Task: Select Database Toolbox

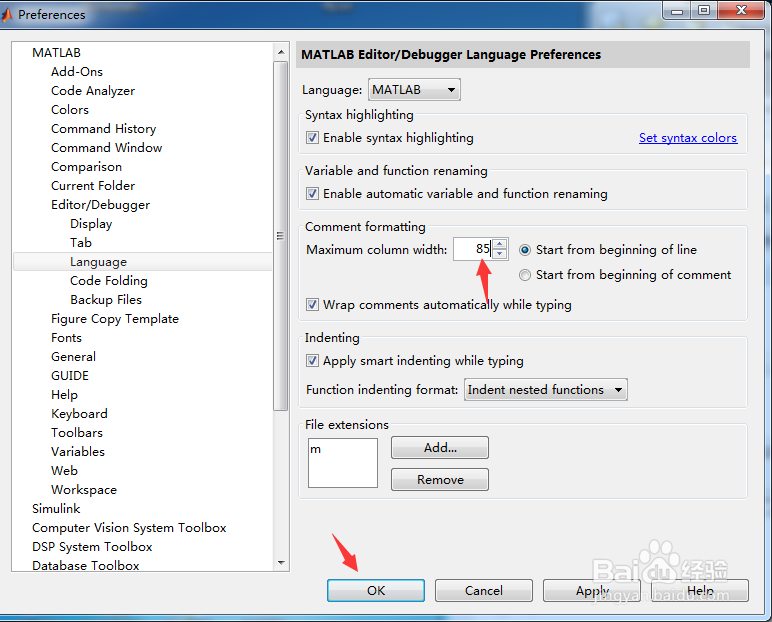Action: click(86, 566)
